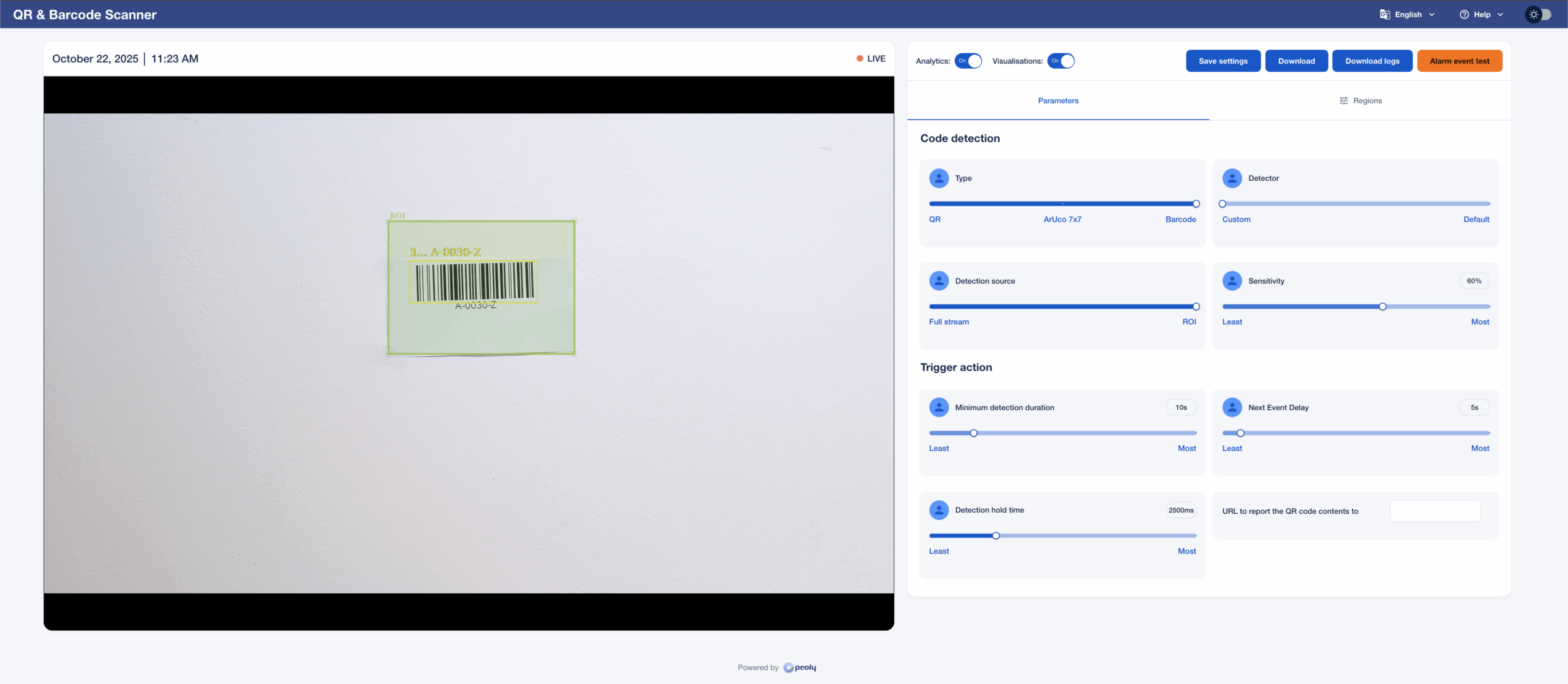1568x684 pixels.
Task: Select the Parameters tab
Action: (x=1058, y=100)
